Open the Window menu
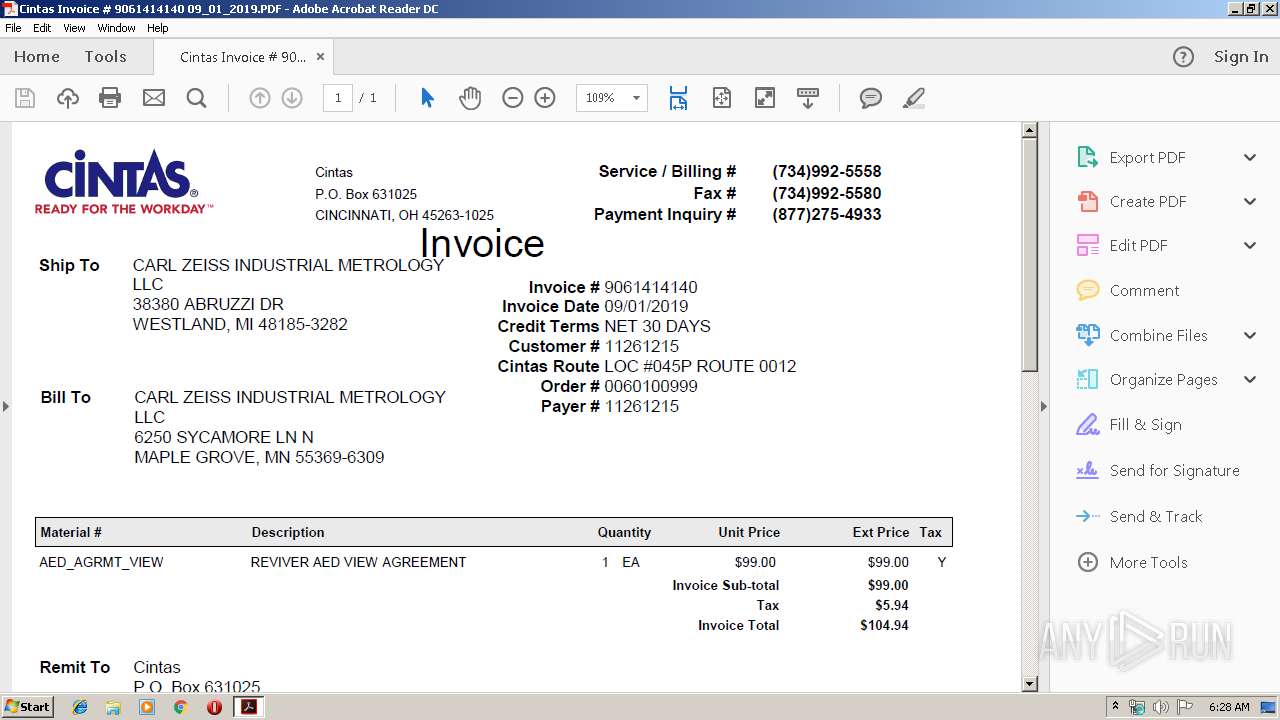The image size is (1280, 720). tap(116, 28)
